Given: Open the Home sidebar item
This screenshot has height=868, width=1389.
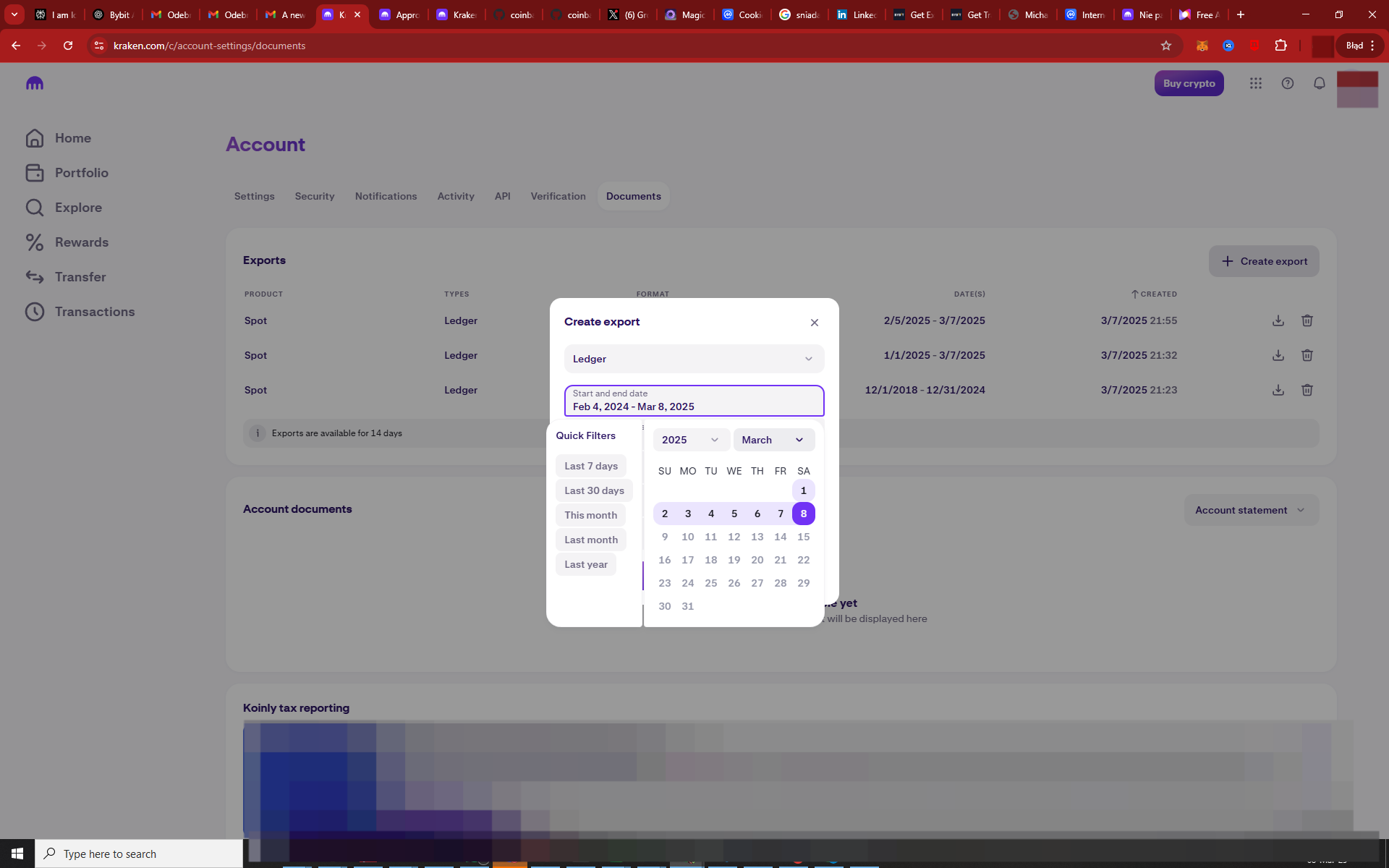Looking at the screenshot, I should 59,138.
